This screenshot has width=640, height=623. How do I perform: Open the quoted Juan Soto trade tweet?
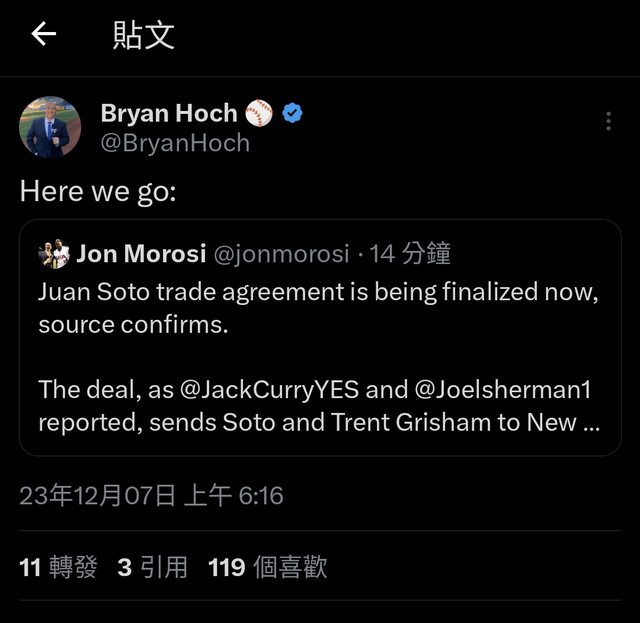(x=319, y=310)
